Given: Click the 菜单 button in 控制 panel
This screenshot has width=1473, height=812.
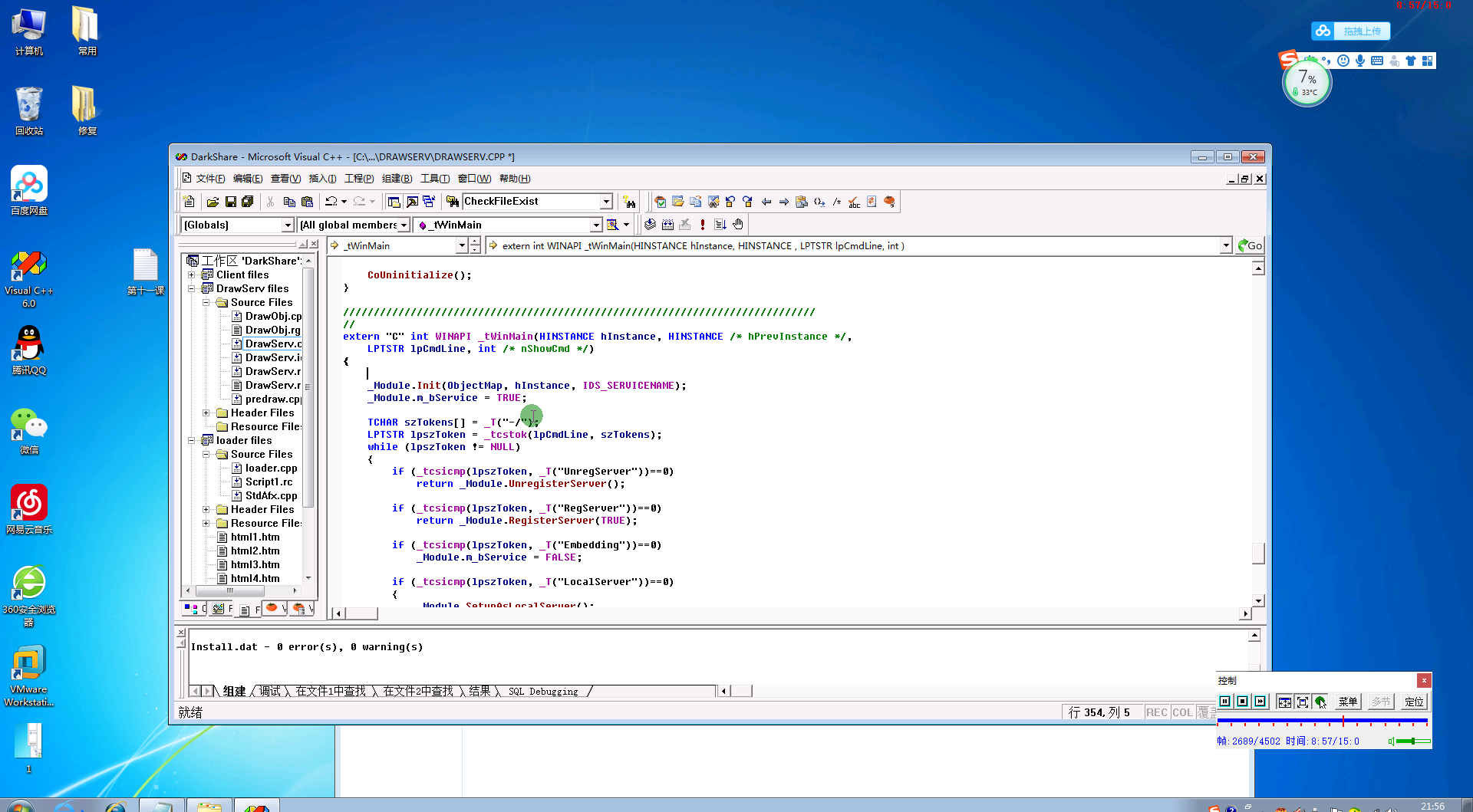Looking at the screenshot, I should click(1348, 702).
